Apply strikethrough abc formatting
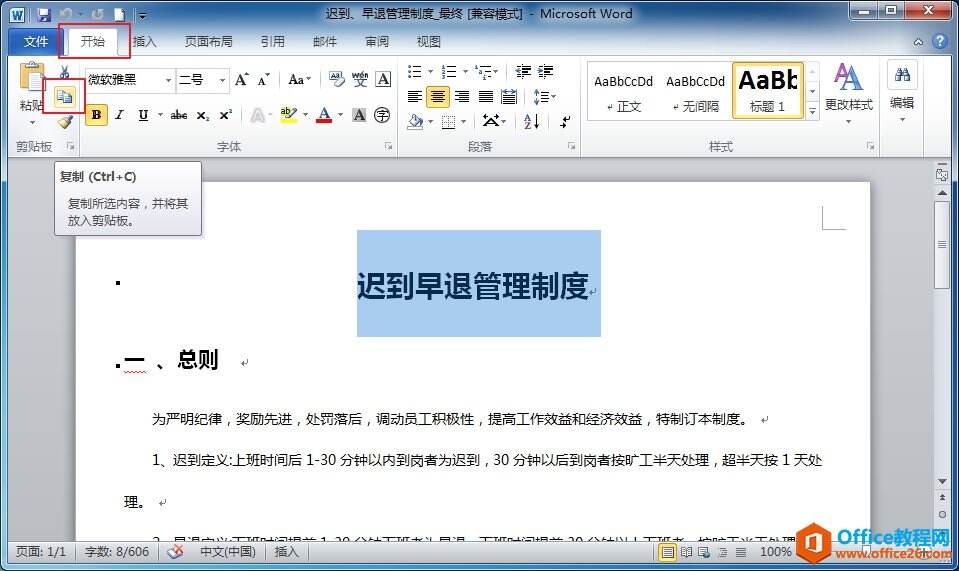The height and width of the screenshot is (571, 959). [179, 115]
